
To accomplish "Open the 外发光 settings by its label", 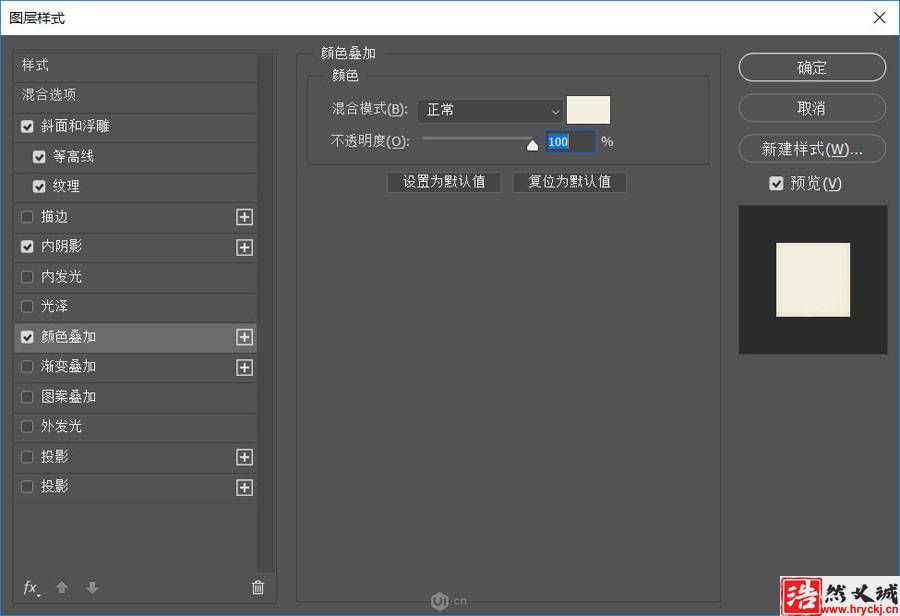I will click(61, 427).
